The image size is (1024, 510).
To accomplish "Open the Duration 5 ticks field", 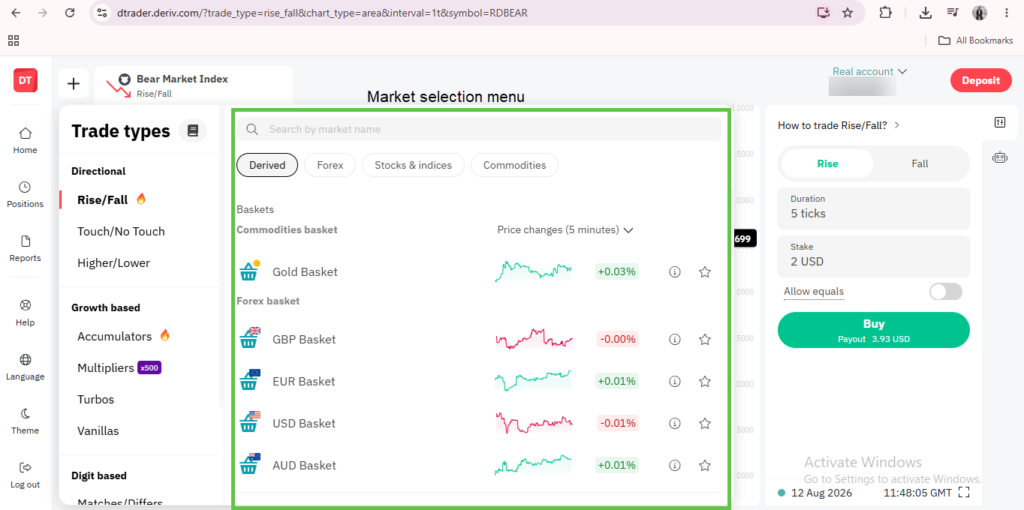I will (x=873, y=207).
